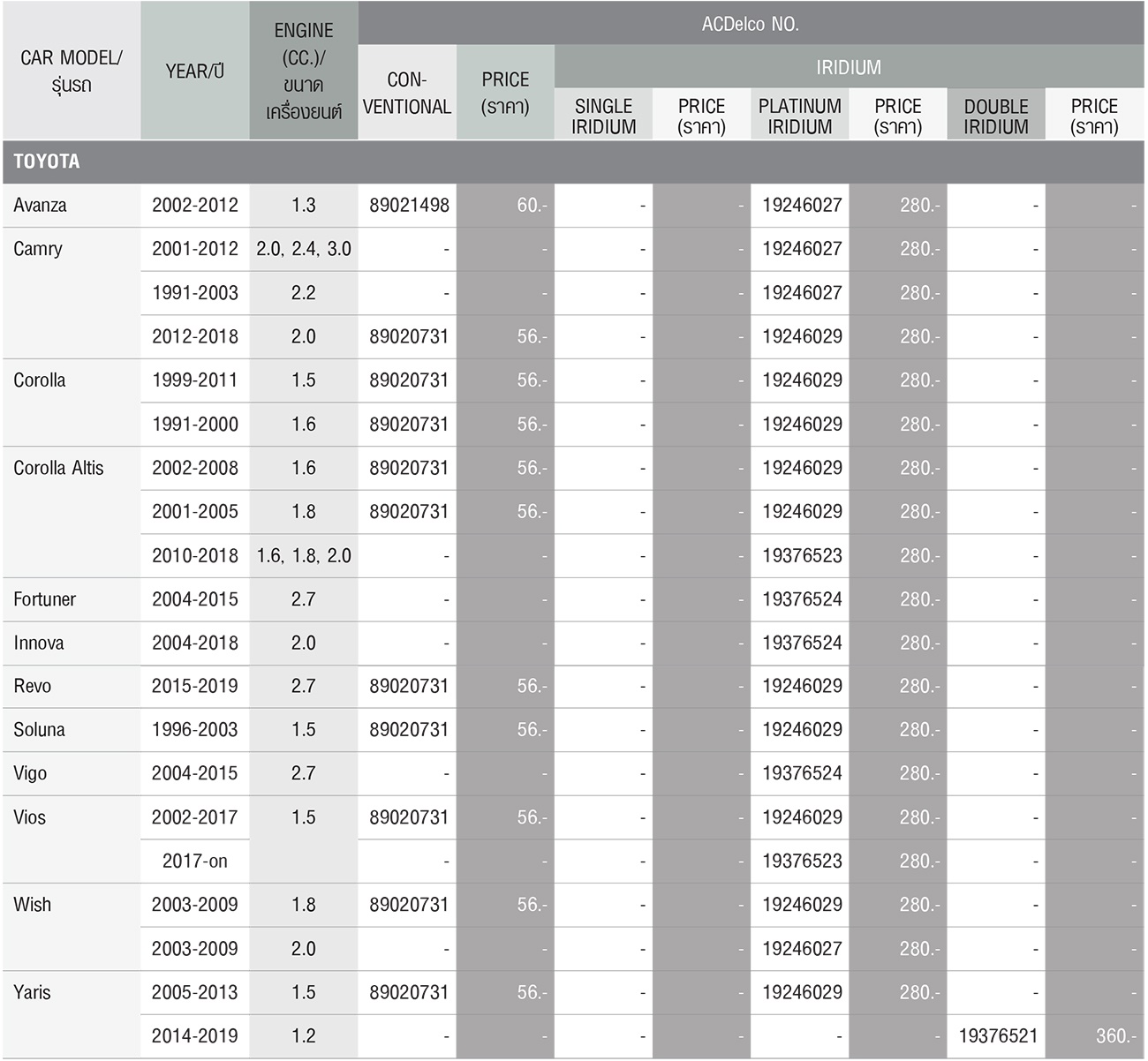
Task: Click engine size 1.3 for Avanza
Action: 304,206
